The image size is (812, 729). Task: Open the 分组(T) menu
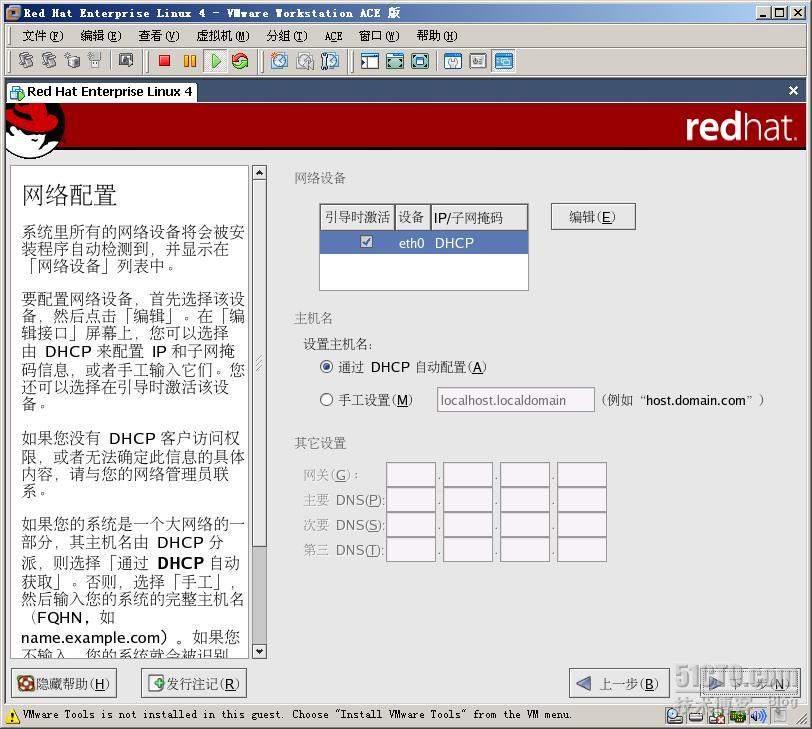287,36
